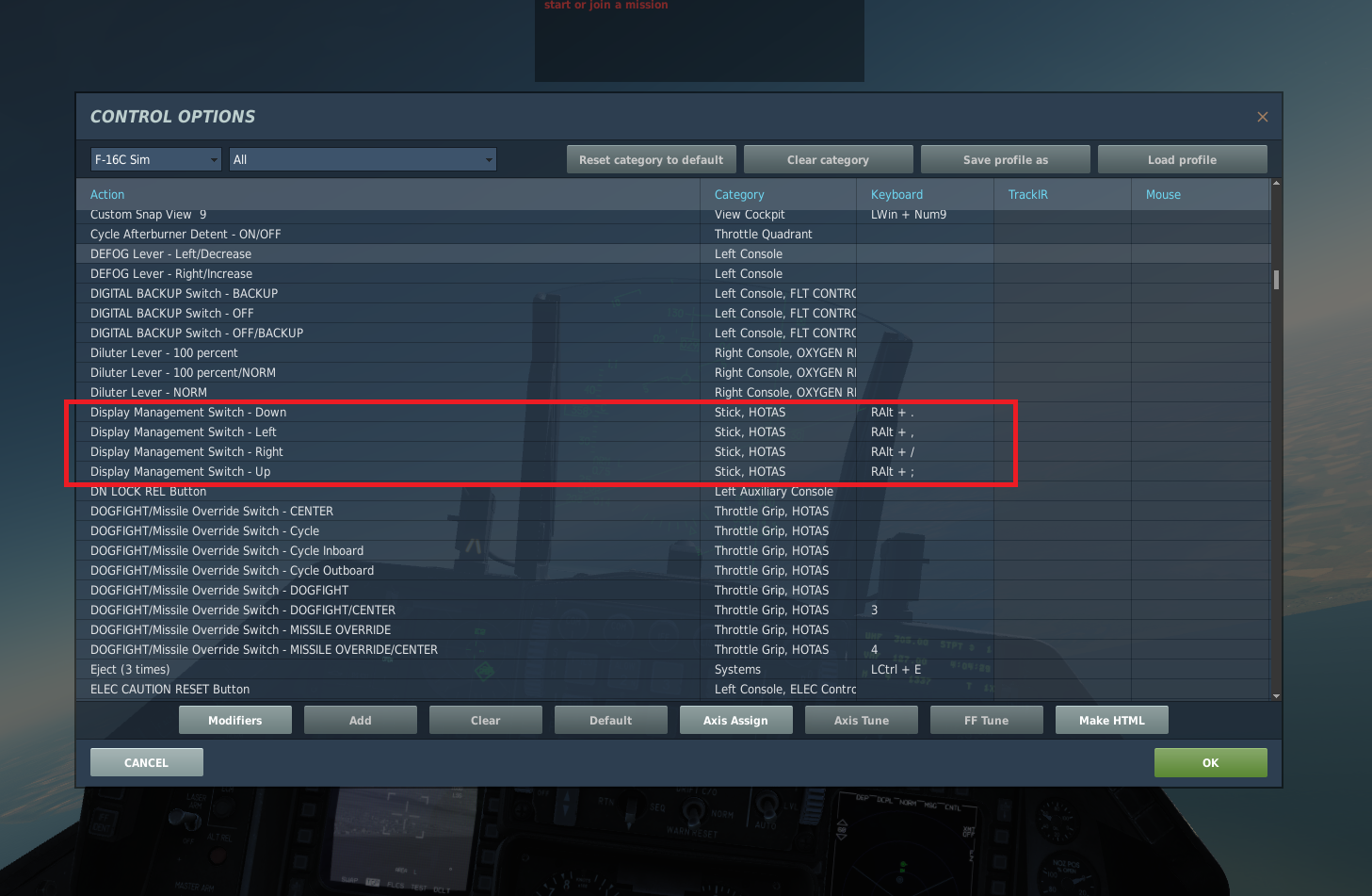Sort by the Action column header
This screenshot has width=1372, height=896.
tap(107, 194)
